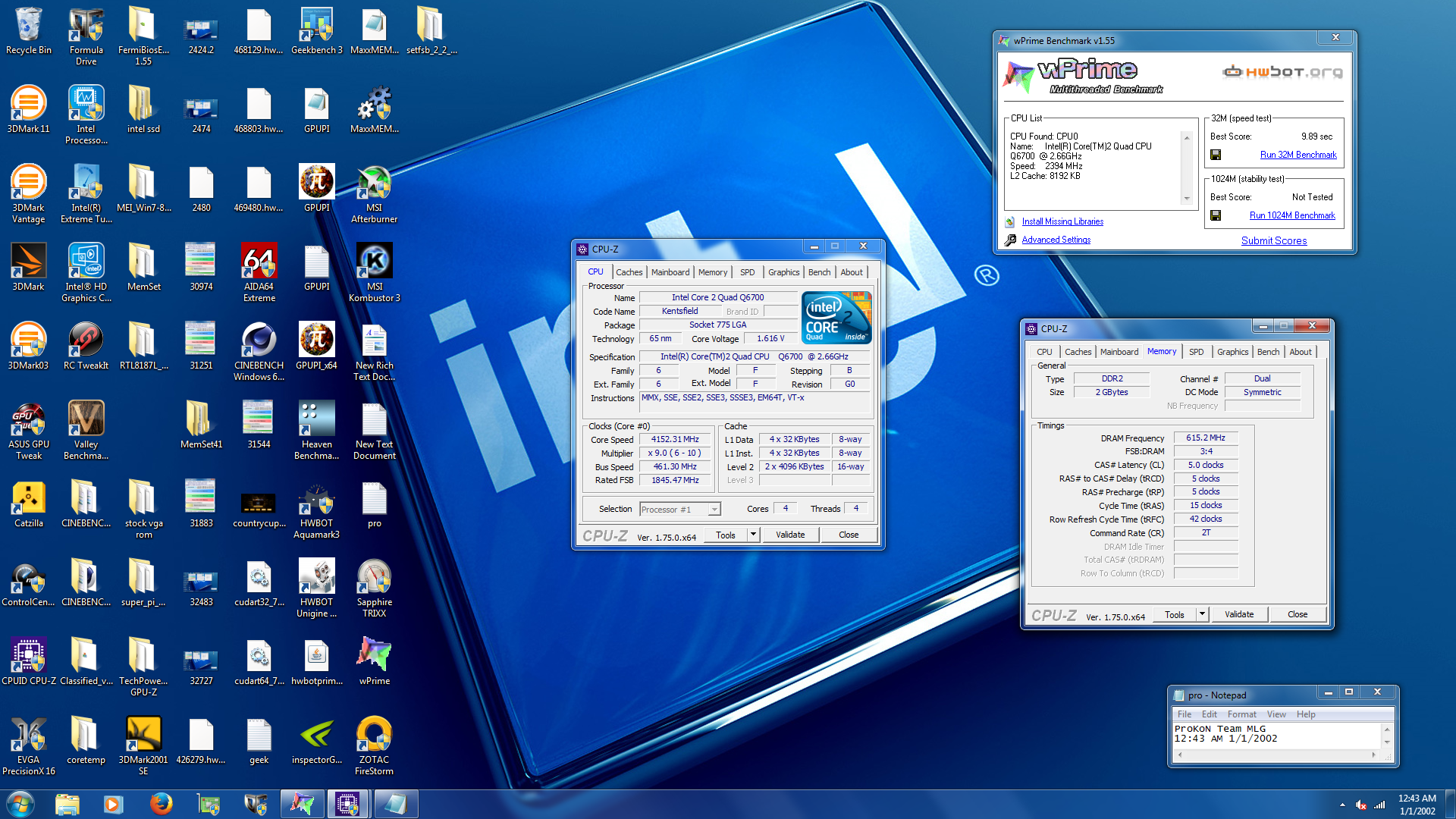1456x819 pixels.
Task: Open the Catzilla desktop icon
Action: [29, 505]
